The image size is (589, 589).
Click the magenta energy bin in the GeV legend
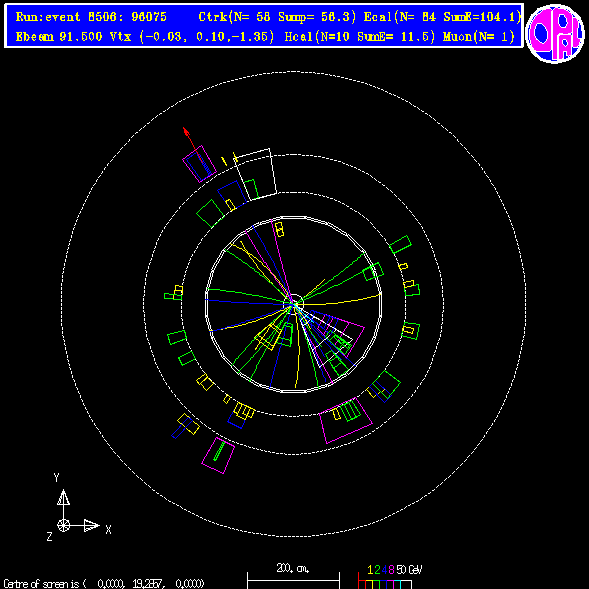pyautogui.click(x=390, y=584)
